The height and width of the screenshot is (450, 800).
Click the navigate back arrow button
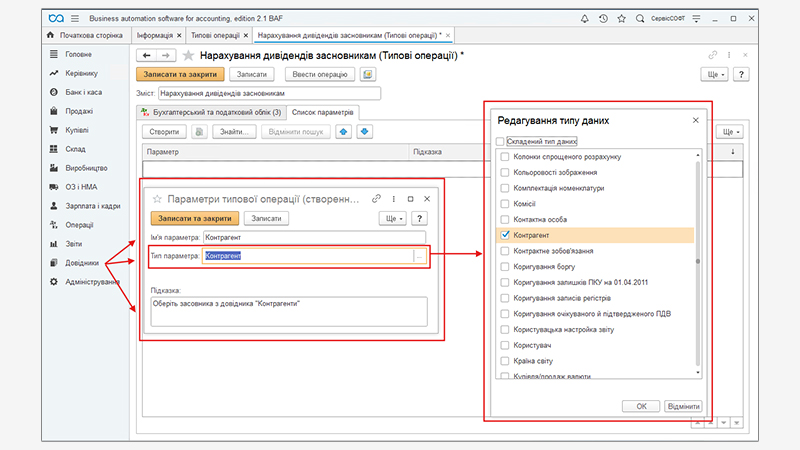(147, 56)
